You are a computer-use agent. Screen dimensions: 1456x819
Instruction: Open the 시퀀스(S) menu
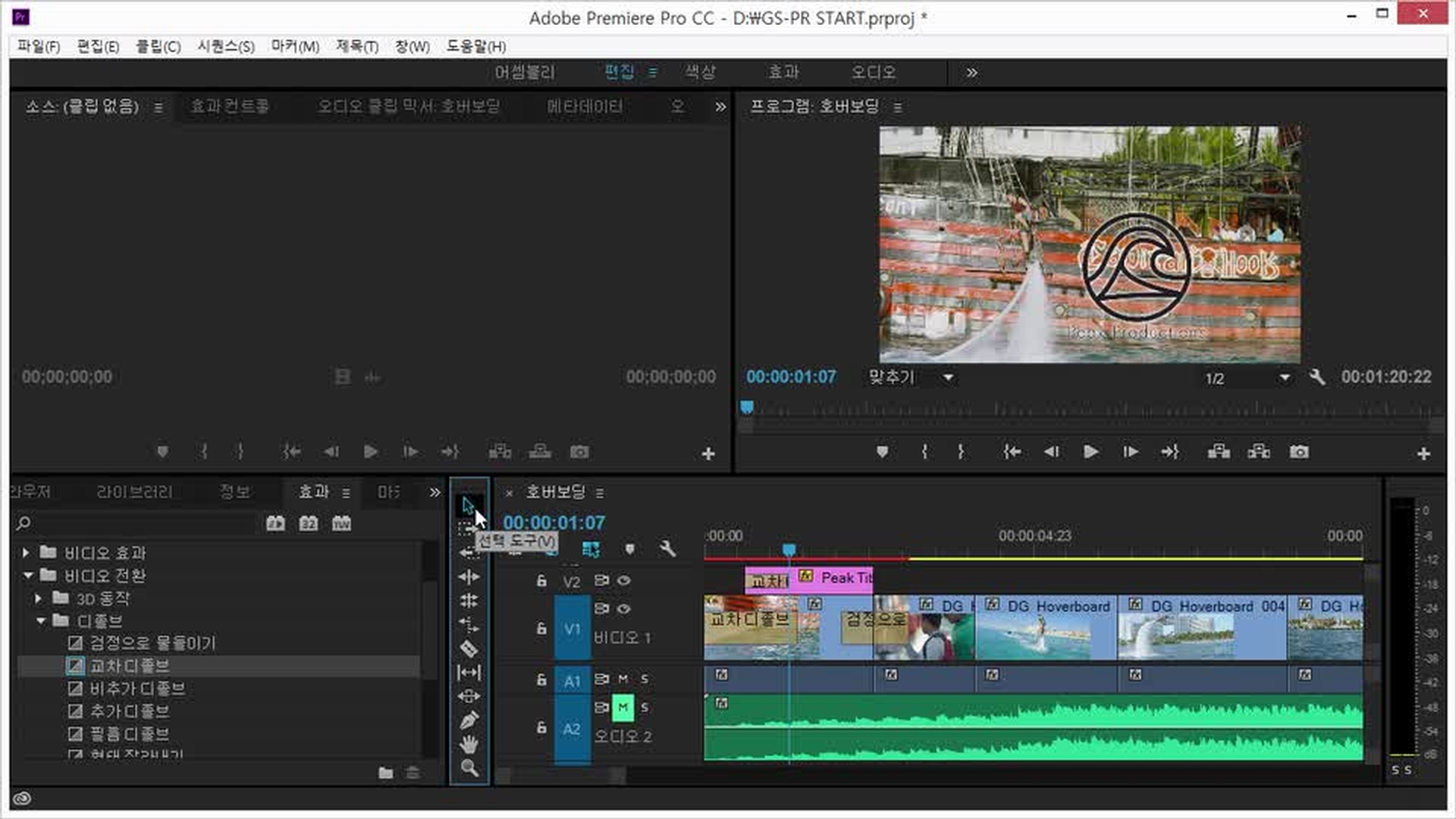pyautogui.click(x=225, y=46)
